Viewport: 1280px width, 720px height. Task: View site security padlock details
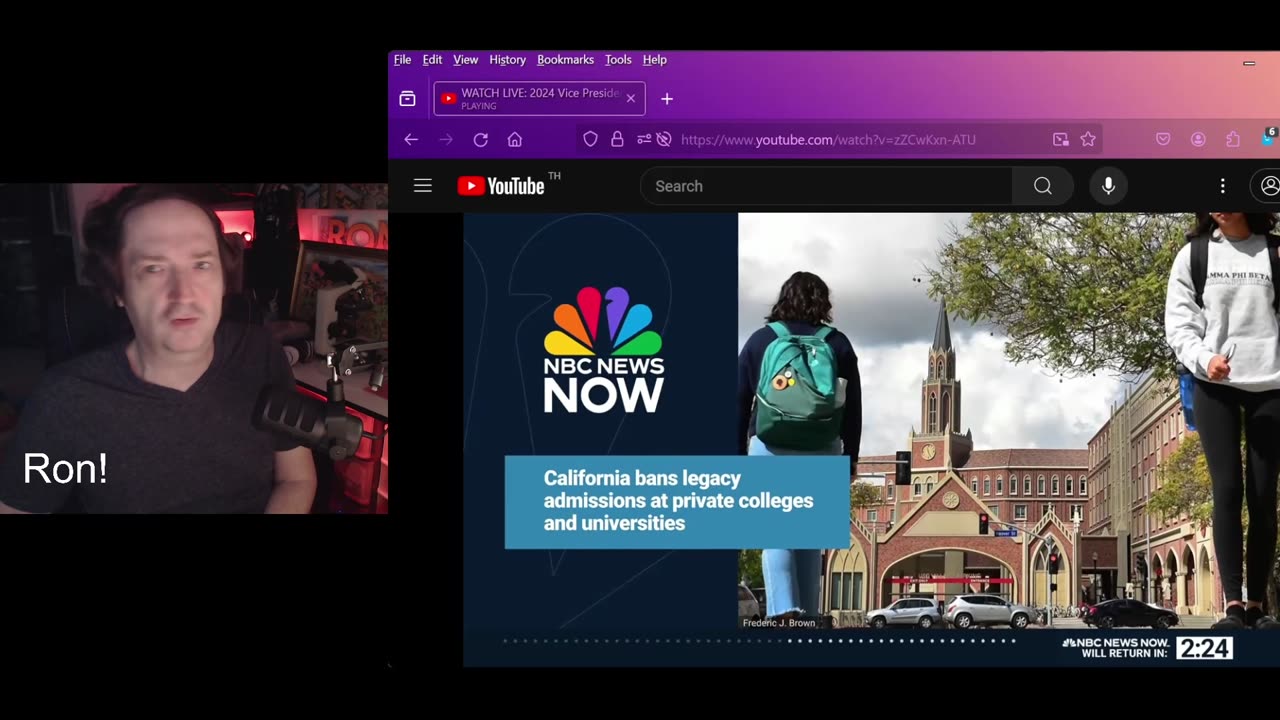click(x=617, y=140)
